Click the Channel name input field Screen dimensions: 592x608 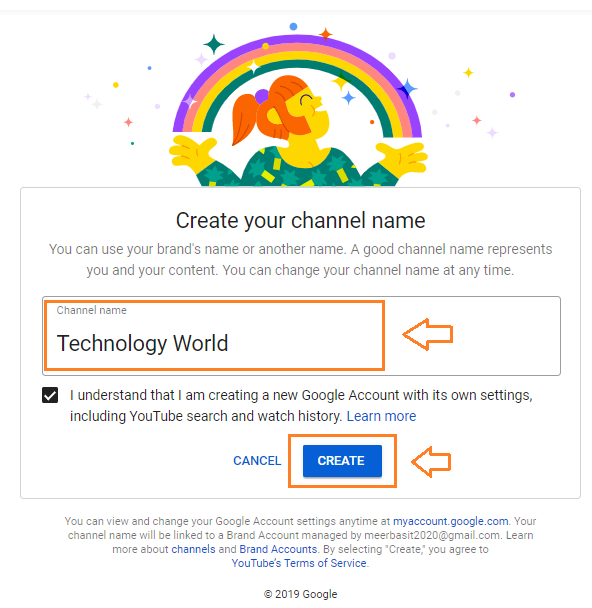point(301,336)
